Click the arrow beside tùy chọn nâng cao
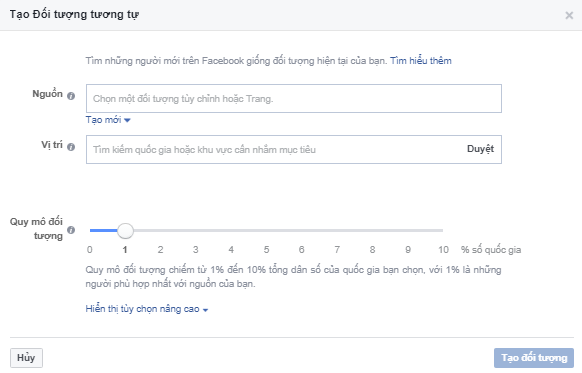The width and height of the screenshot is (582, 373). (205, 310)
